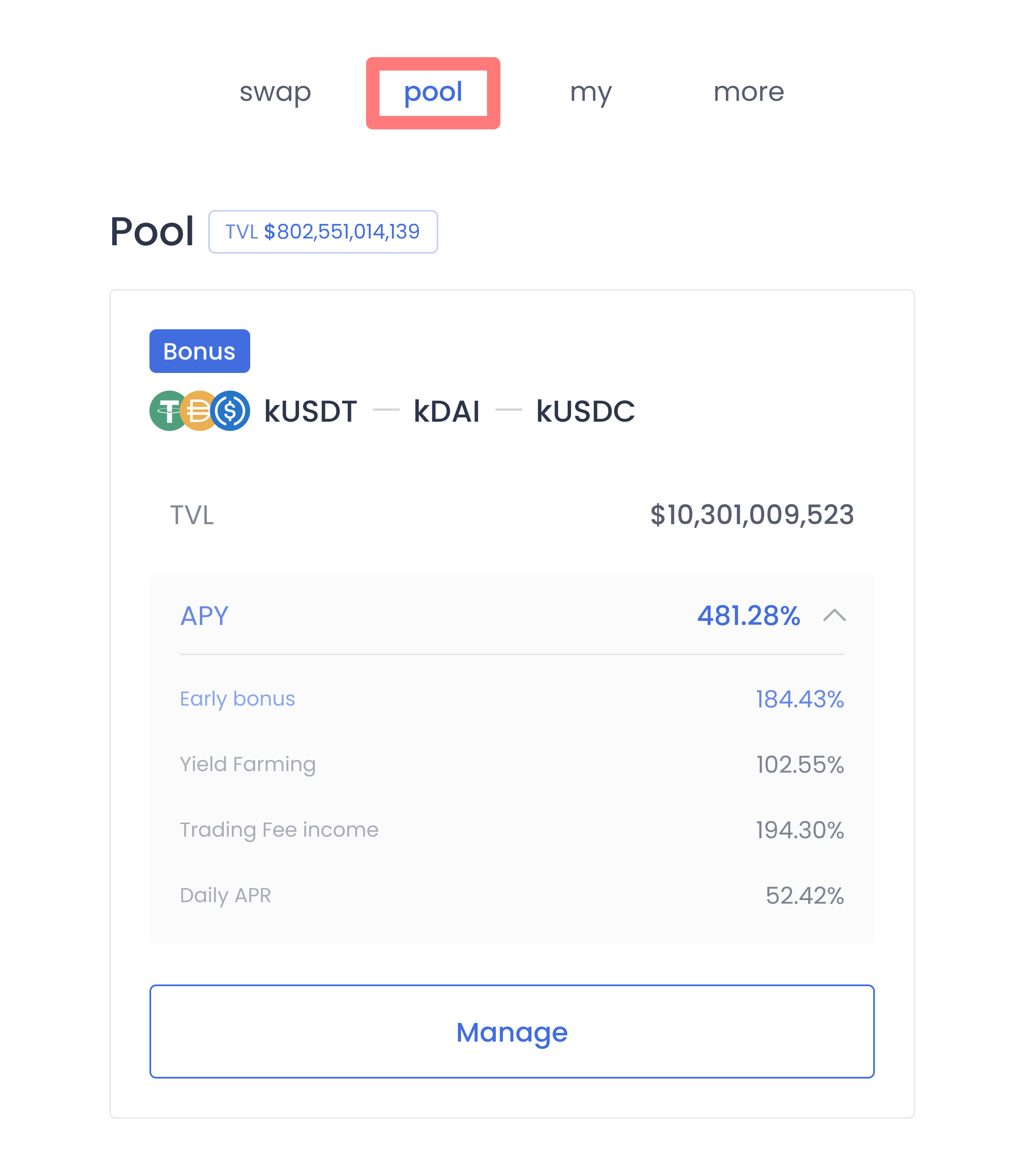Click the Trading Fee income label
This screenshot has height=1176, width=1021.
279,829
